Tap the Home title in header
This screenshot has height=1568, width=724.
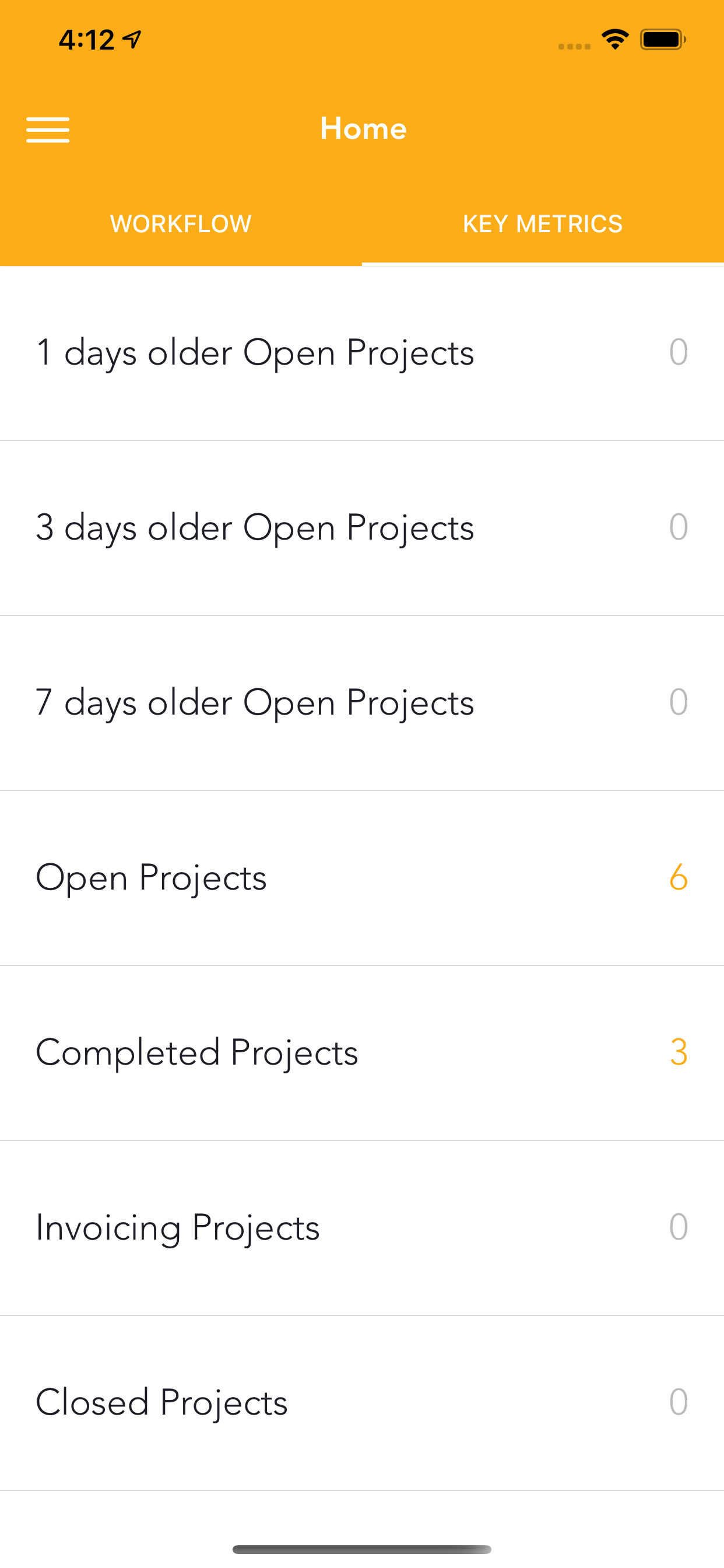[x=363, y=128]
